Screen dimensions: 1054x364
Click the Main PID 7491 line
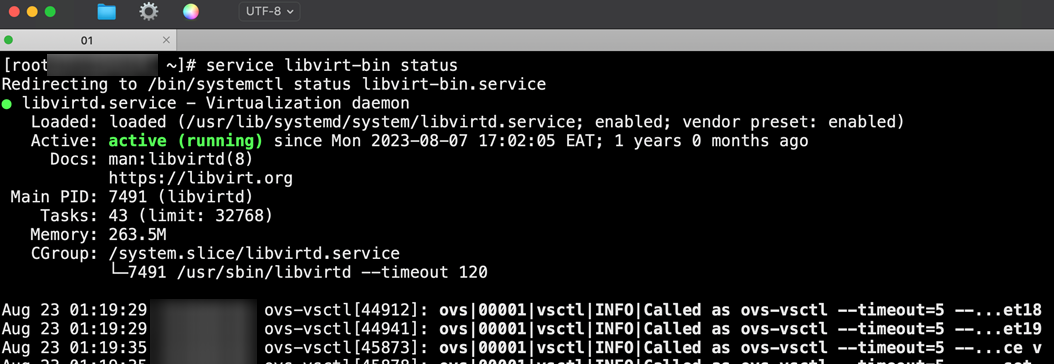pyautogui.click(x=132, y=197)
